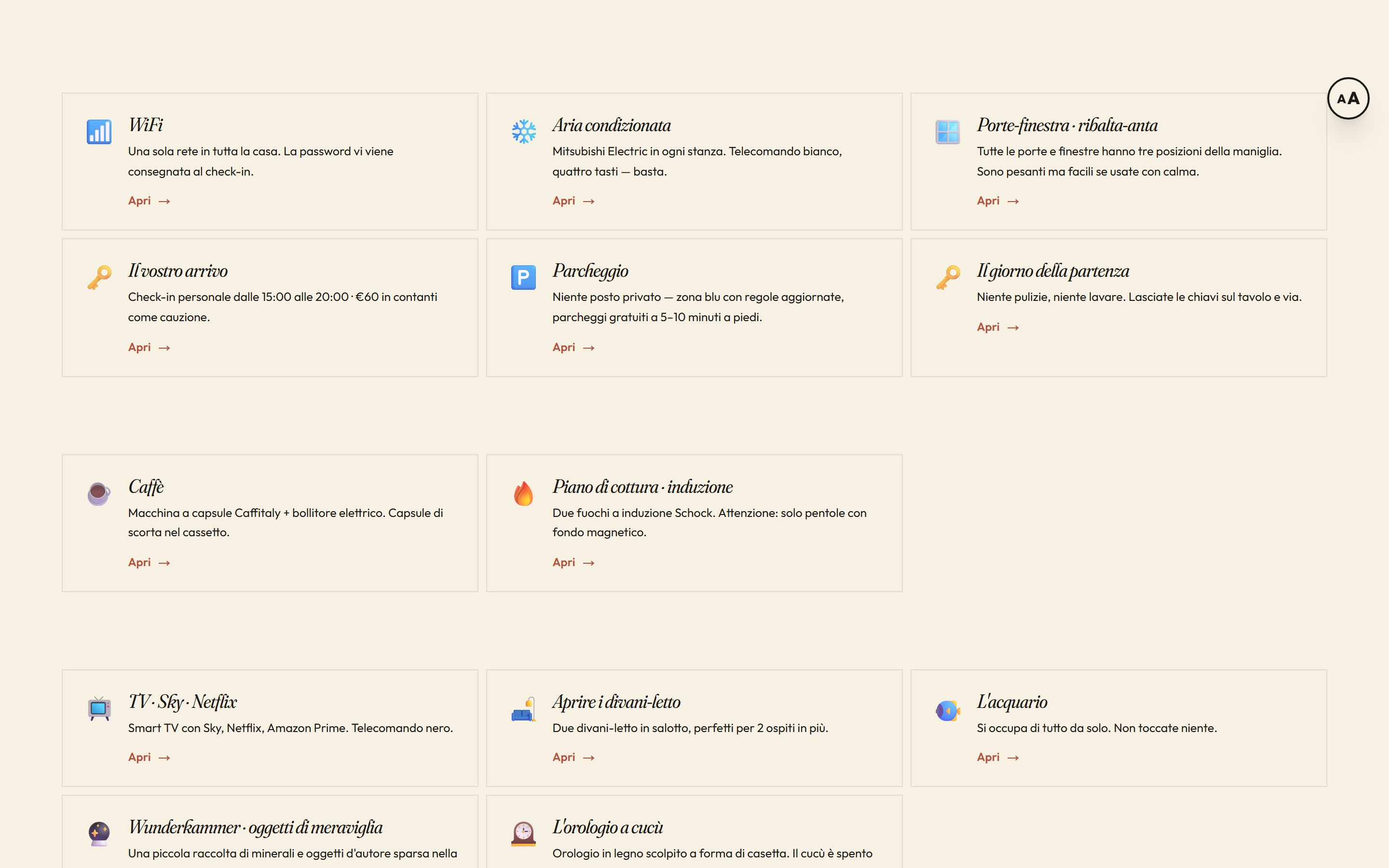Click the coffee cup icon for Caffè

point(99,494)
